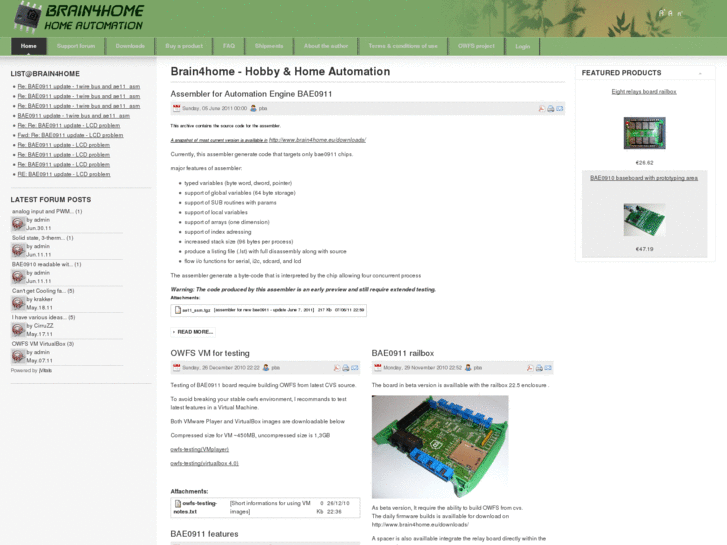The width and height of the screenshot is (727, 545).
Task: Click file icon of ae11_asm.tgz attachment
Action: (x=178, y=310)
